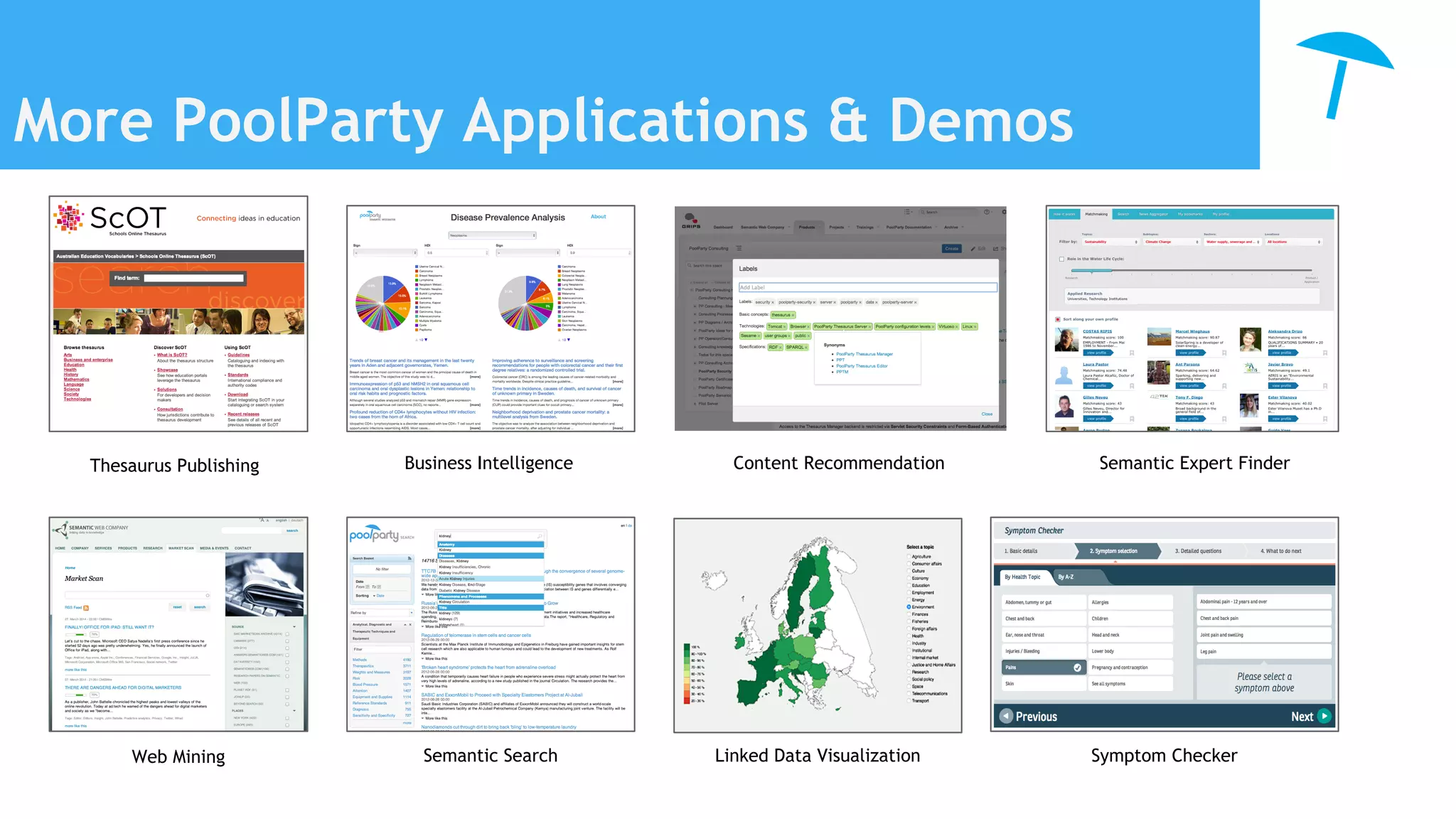Select the Abdomen, tummy or gut tile

(x=1044, y=602)
